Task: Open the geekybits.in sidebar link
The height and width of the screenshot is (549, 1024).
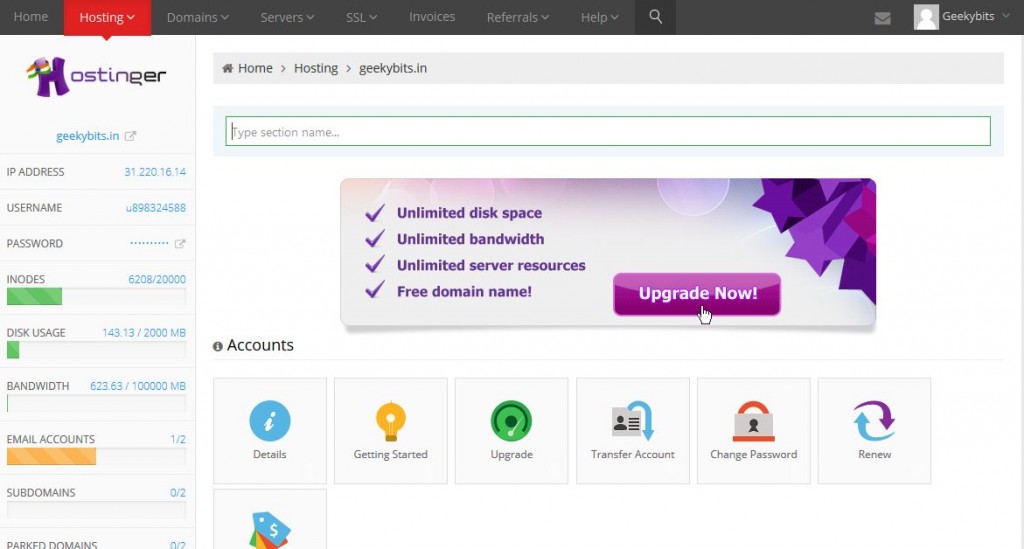Action: [88, 136]
